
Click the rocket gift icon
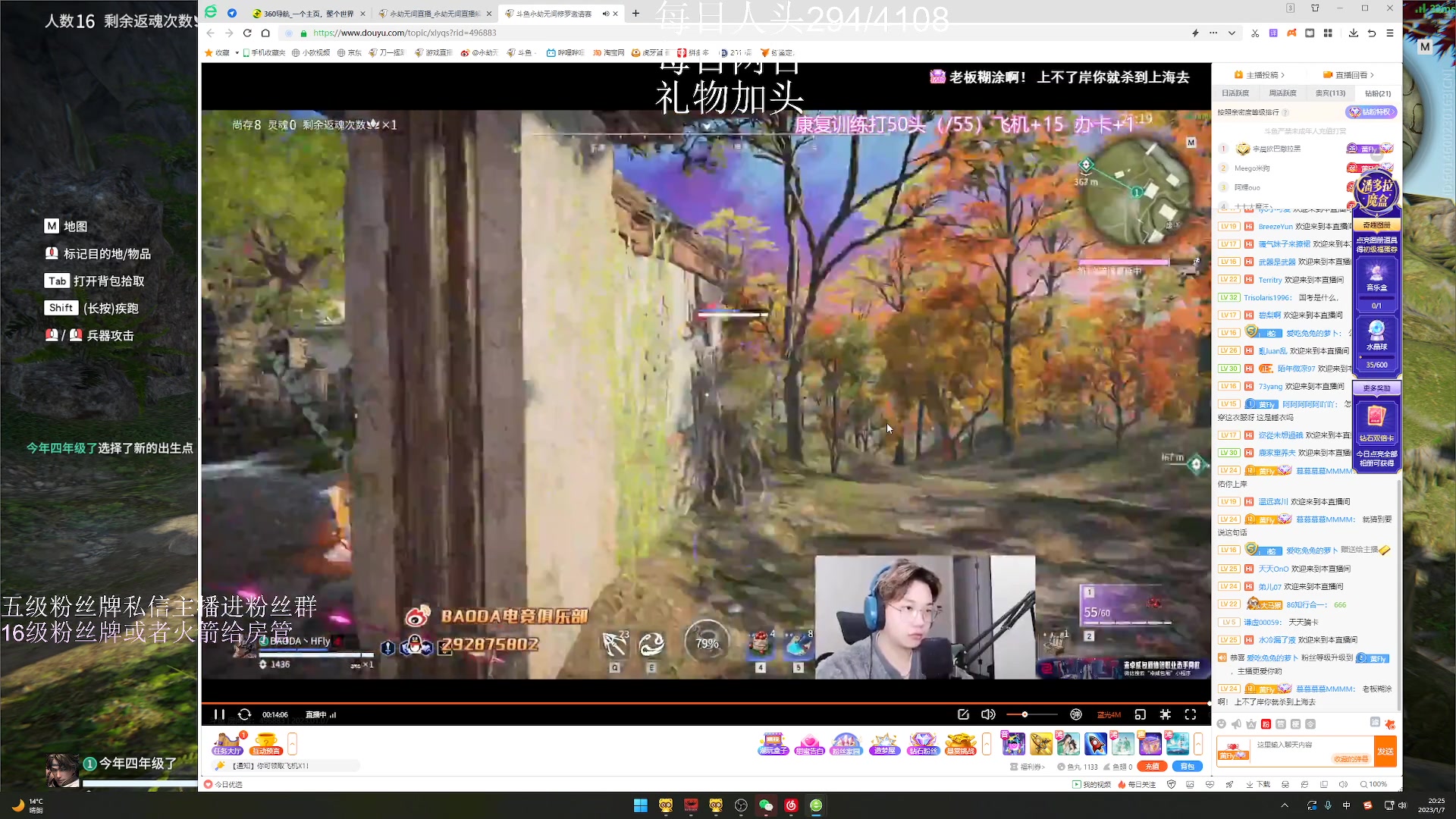[x=1095, y=744]
